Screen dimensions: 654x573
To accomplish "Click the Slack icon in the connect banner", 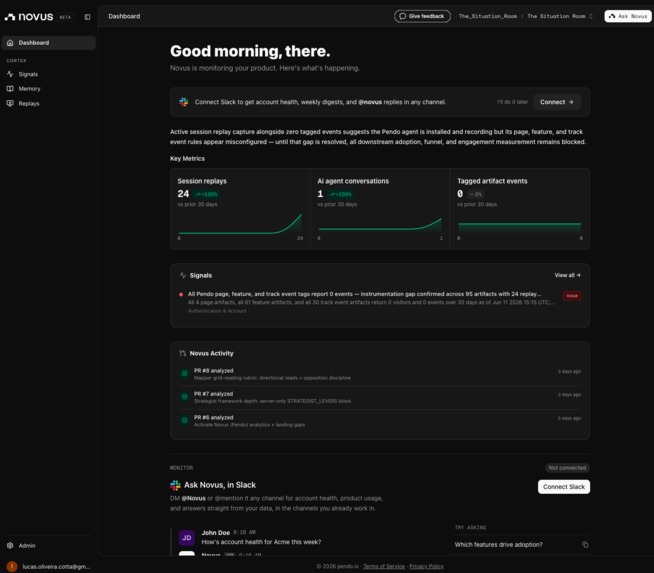I will point(184,102).
